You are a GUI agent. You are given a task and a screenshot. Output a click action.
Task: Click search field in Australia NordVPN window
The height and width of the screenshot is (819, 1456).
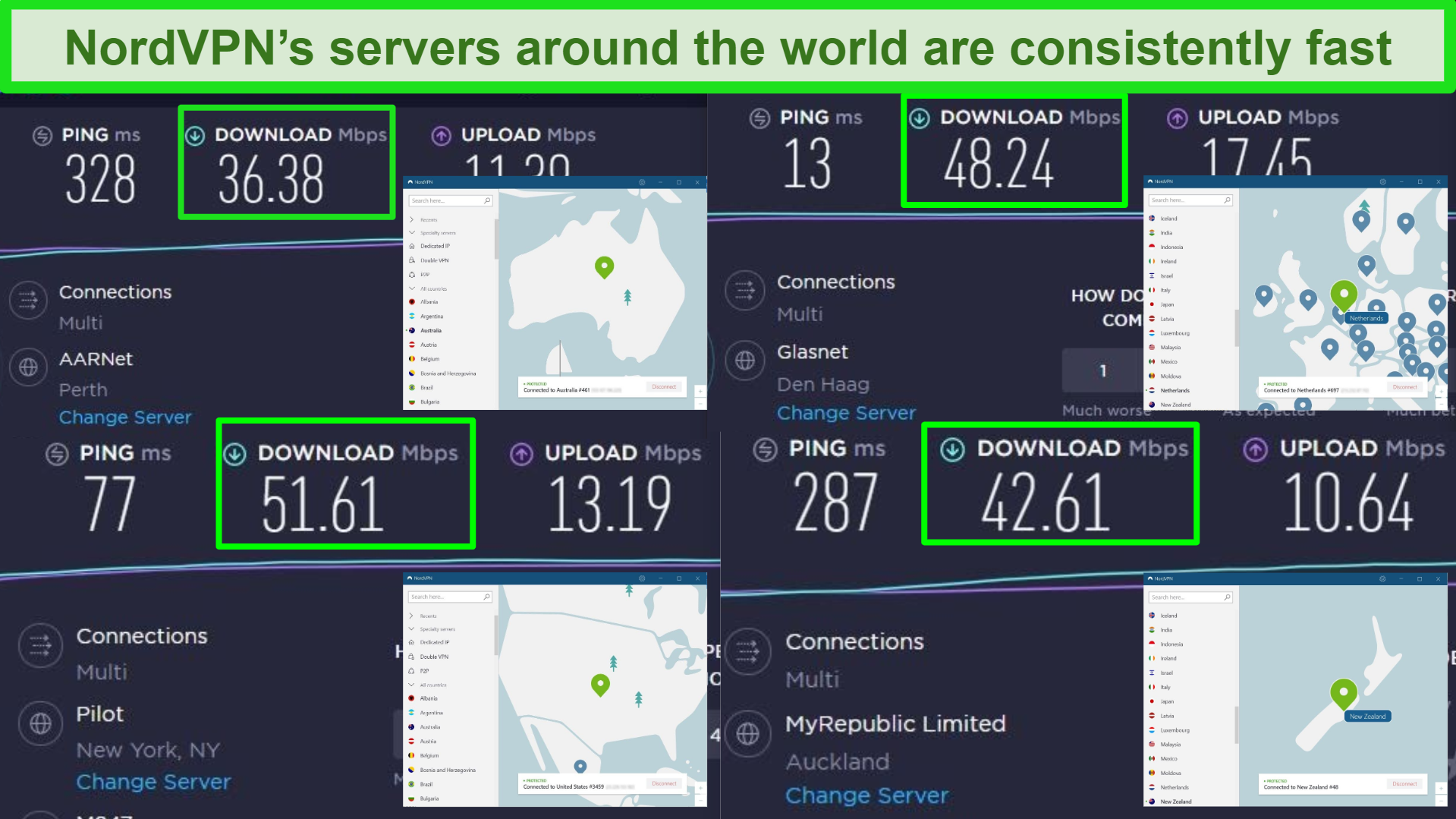[451, 200]
